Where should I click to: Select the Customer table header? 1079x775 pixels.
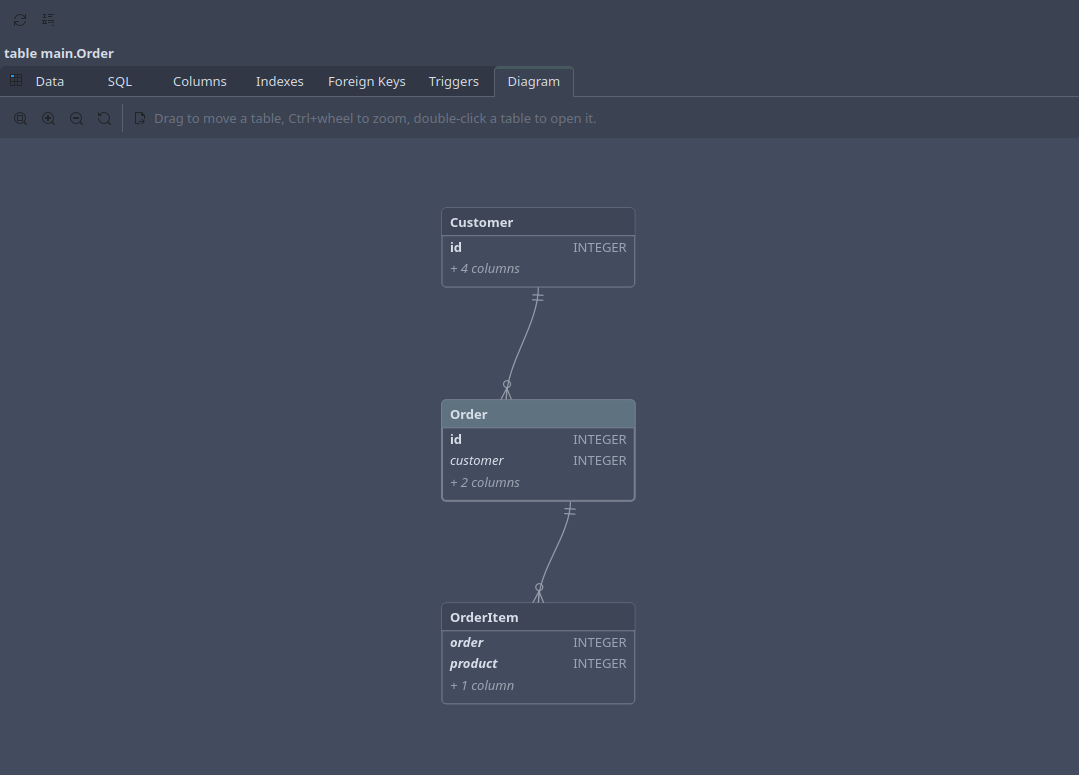(x=538, y=222)
